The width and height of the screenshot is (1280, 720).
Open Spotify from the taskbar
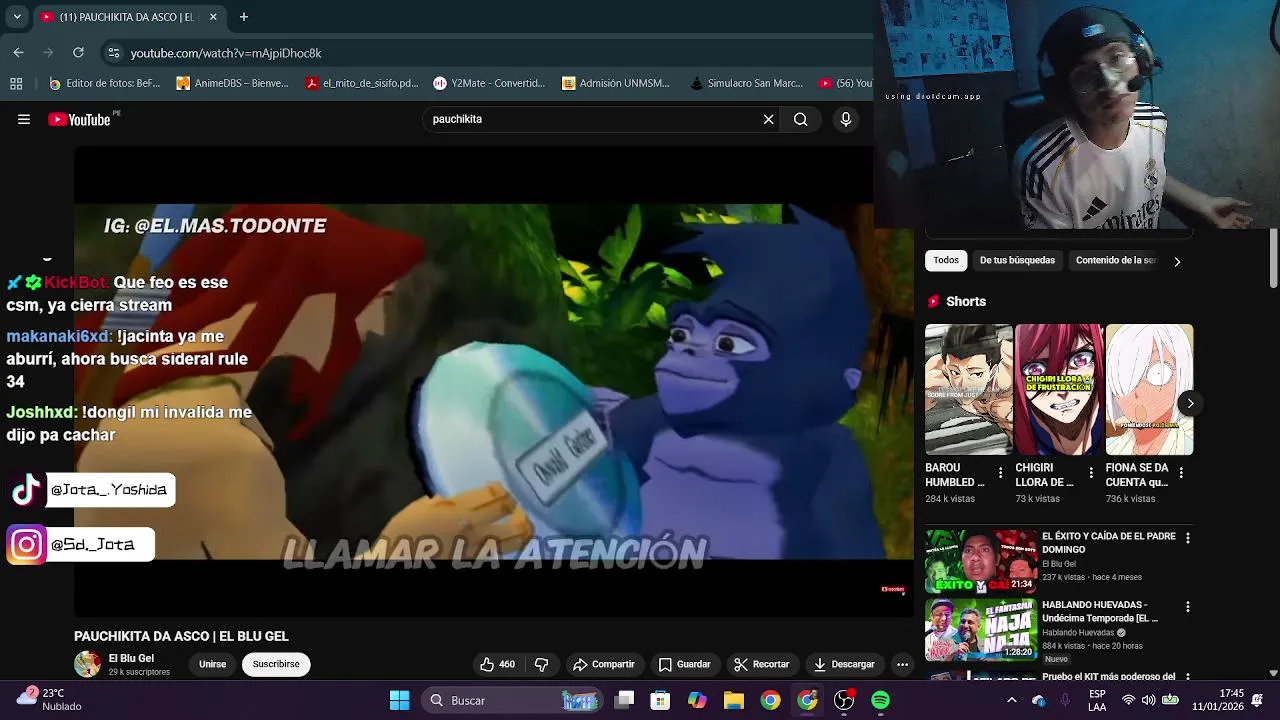(x=880, y=700)
